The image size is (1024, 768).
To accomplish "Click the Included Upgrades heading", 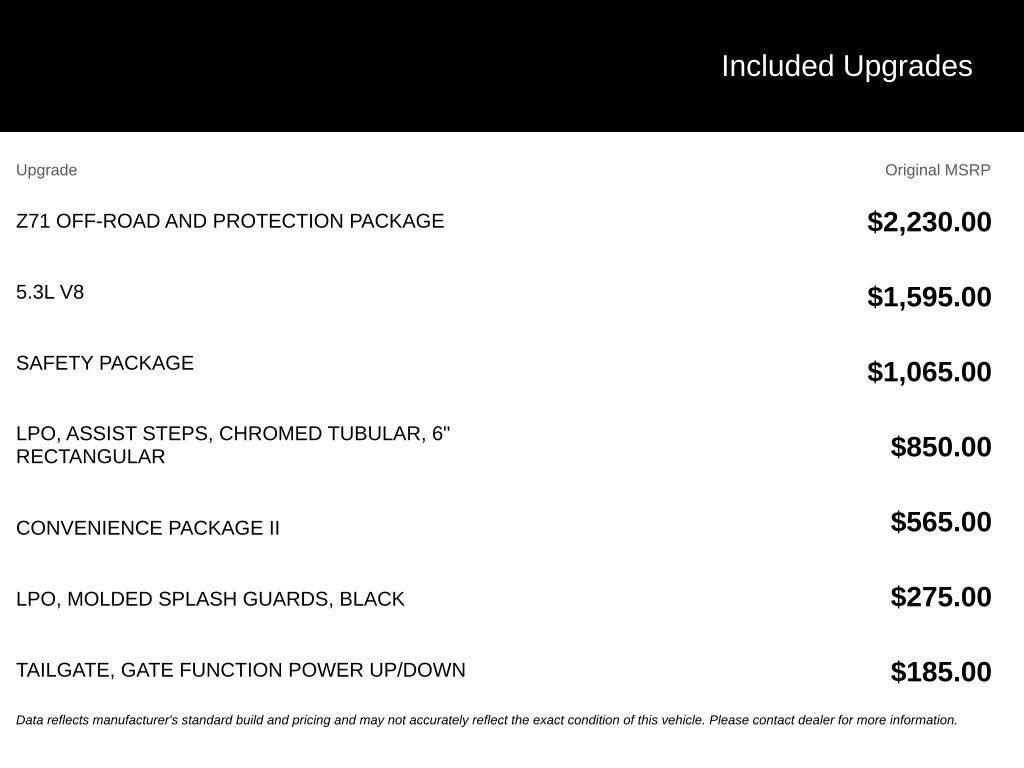I will click(x=846, y=67).
